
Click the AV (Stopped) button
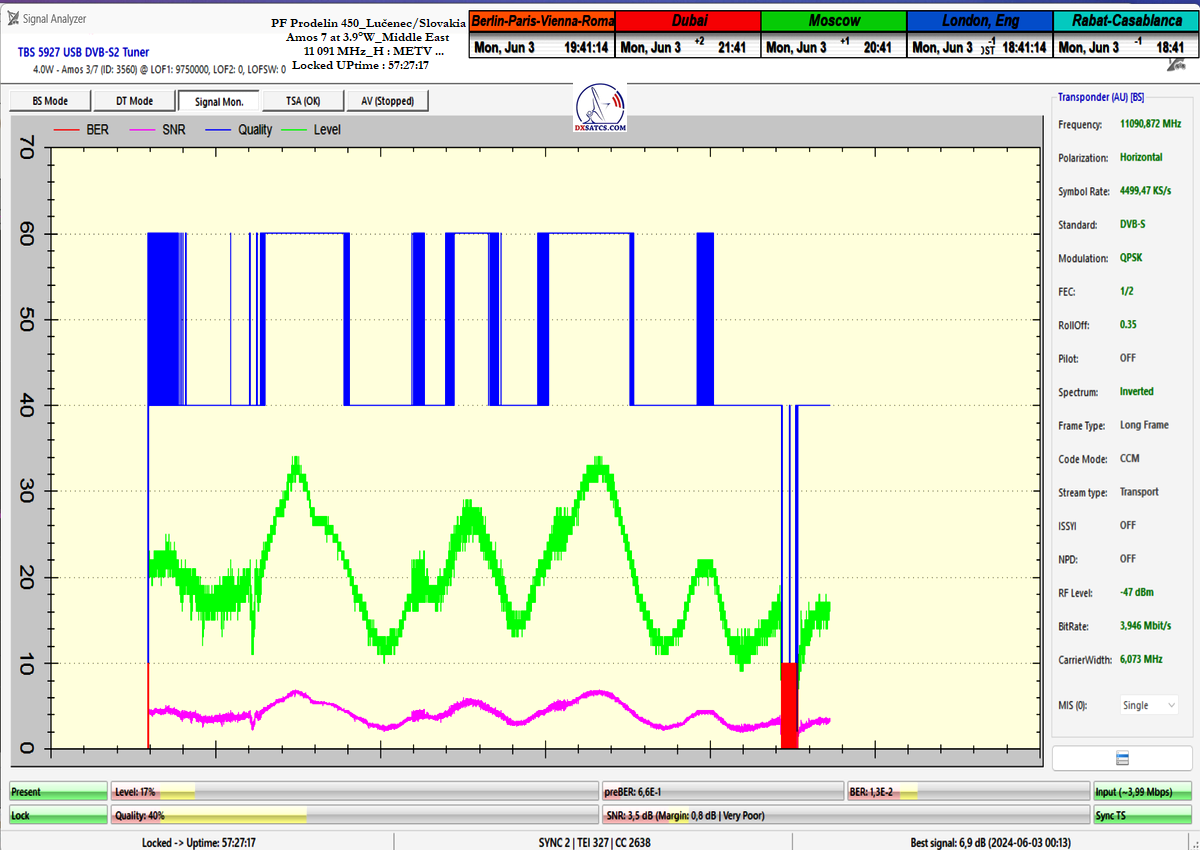pyautogui.click(x=387, y=101)
